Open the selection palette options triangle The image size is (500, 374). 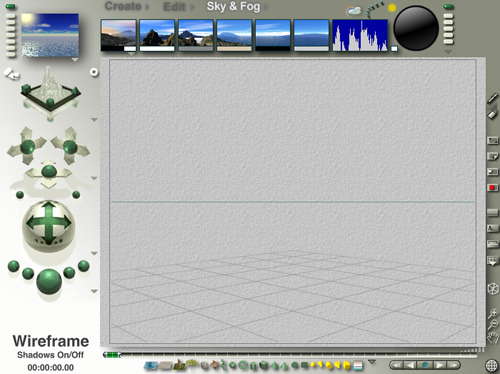point(372,362)
